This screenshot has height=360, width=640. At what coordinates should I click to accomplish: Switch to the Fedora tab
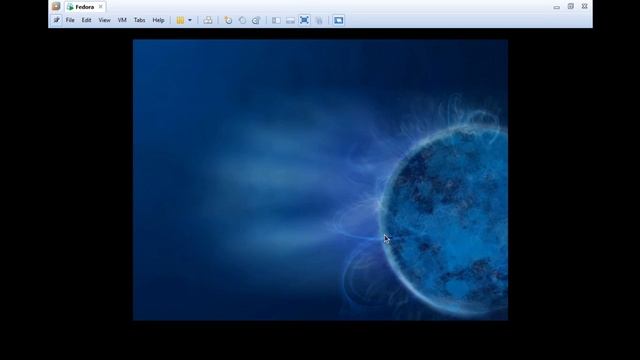(84, 7)
